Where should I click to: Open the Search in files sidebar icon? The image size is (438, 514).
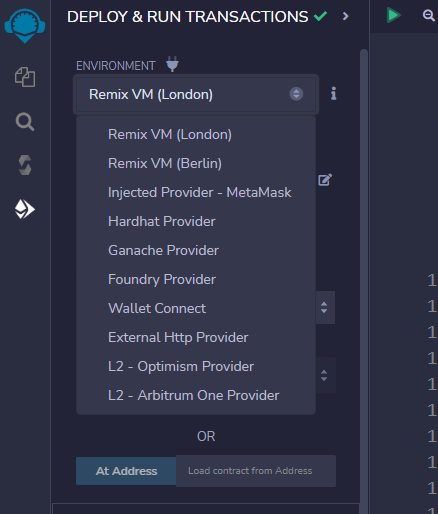[x=25, y=122]
